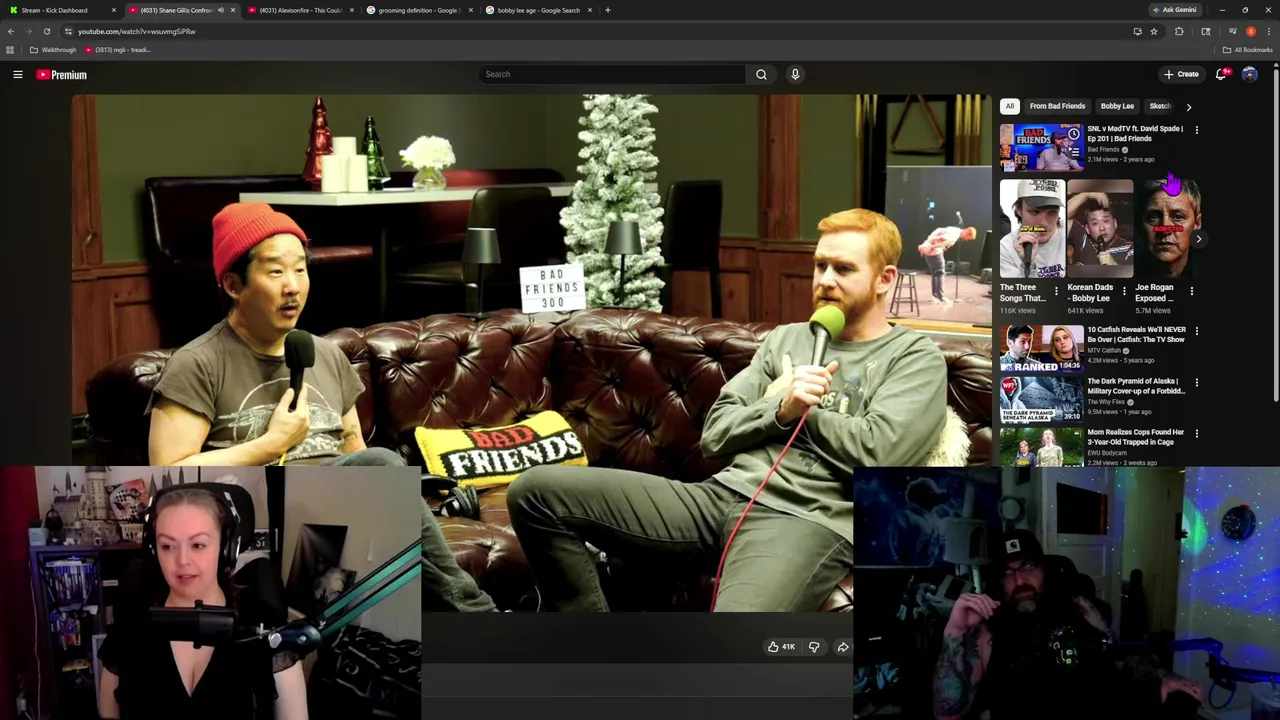Select the From Bad Friends chip

[x=1057, y=106]
